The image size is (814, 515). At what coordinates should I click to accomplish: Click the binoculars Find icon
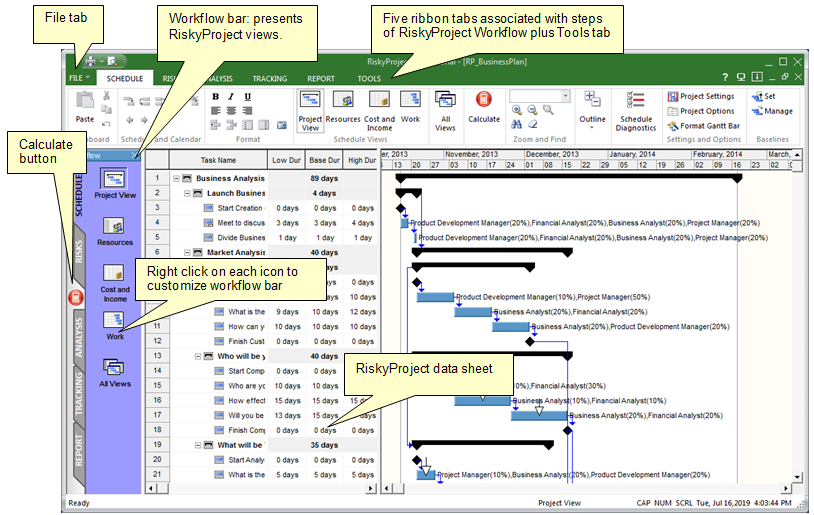[x=517, y=125]
